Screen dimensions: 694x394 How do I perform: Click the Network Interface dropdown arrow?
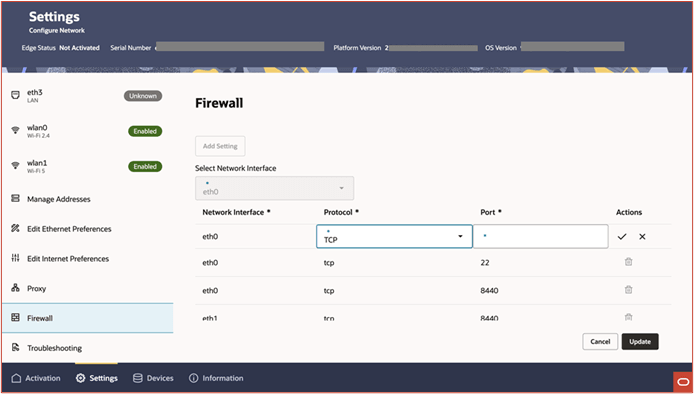341,189
